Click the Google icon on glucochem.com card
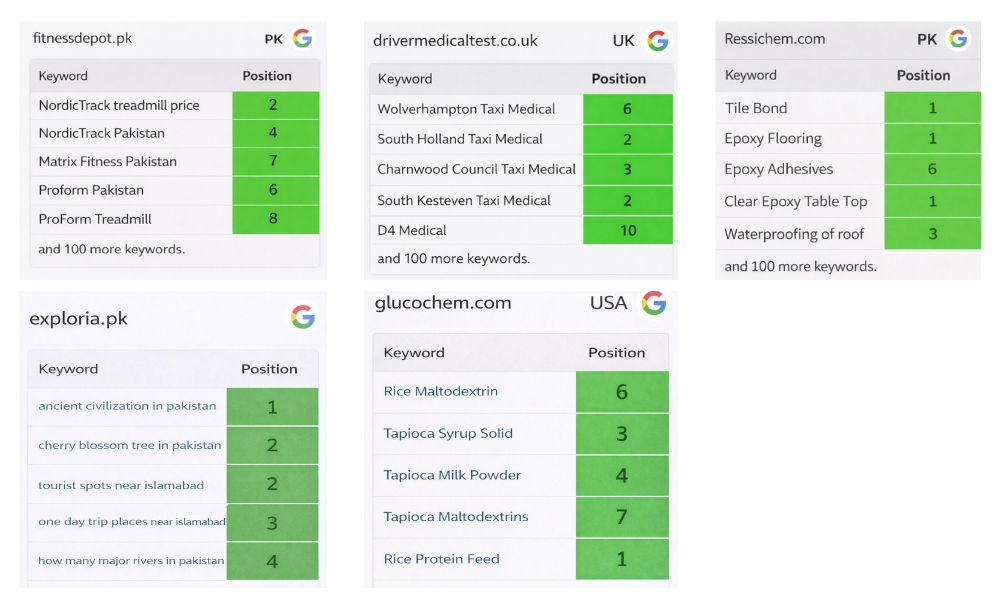The image size is (1000, 600). coord(654,303)
